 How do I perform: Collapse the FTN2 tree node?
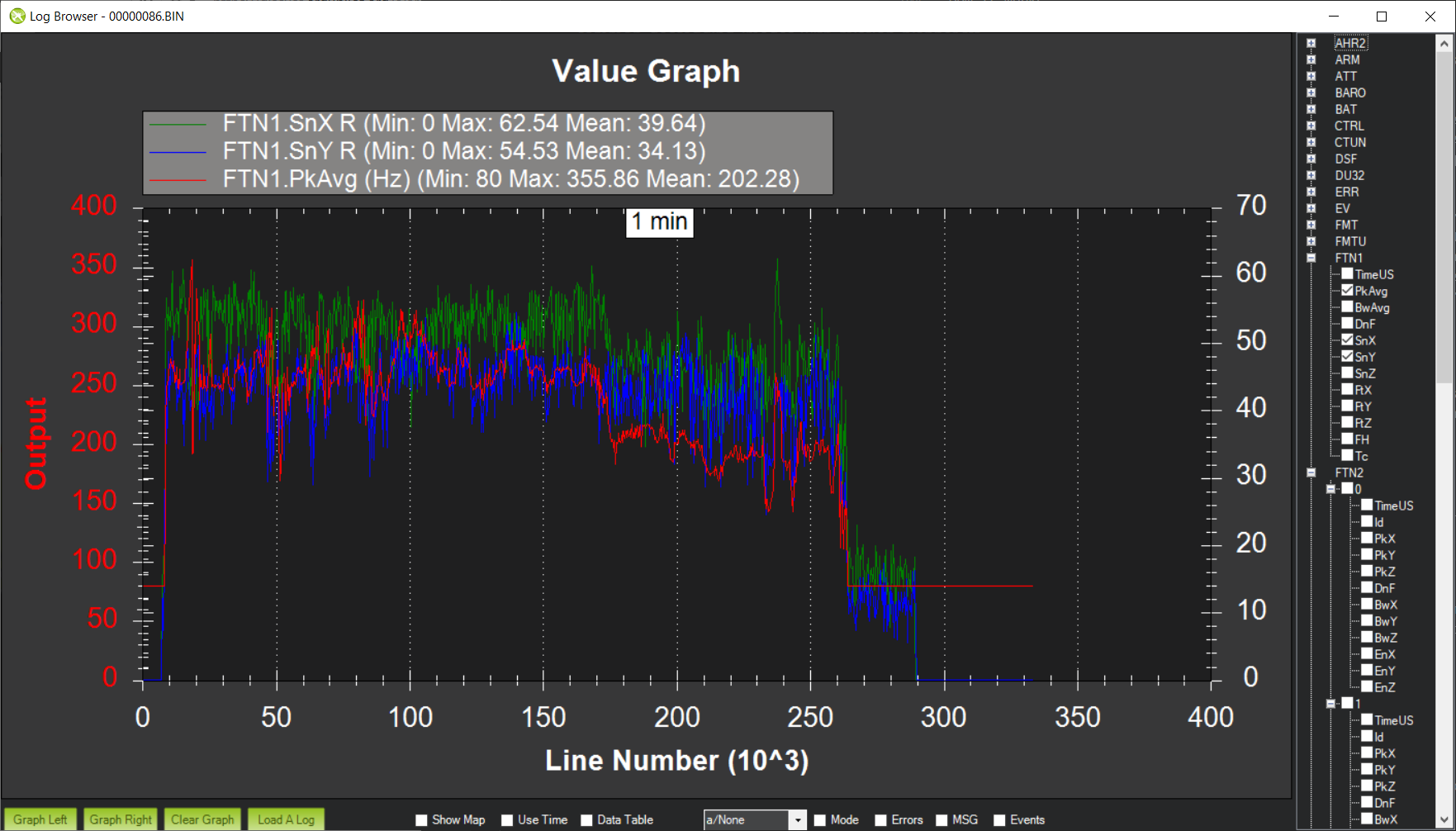pyautogui.click(x=1311, y=472)
